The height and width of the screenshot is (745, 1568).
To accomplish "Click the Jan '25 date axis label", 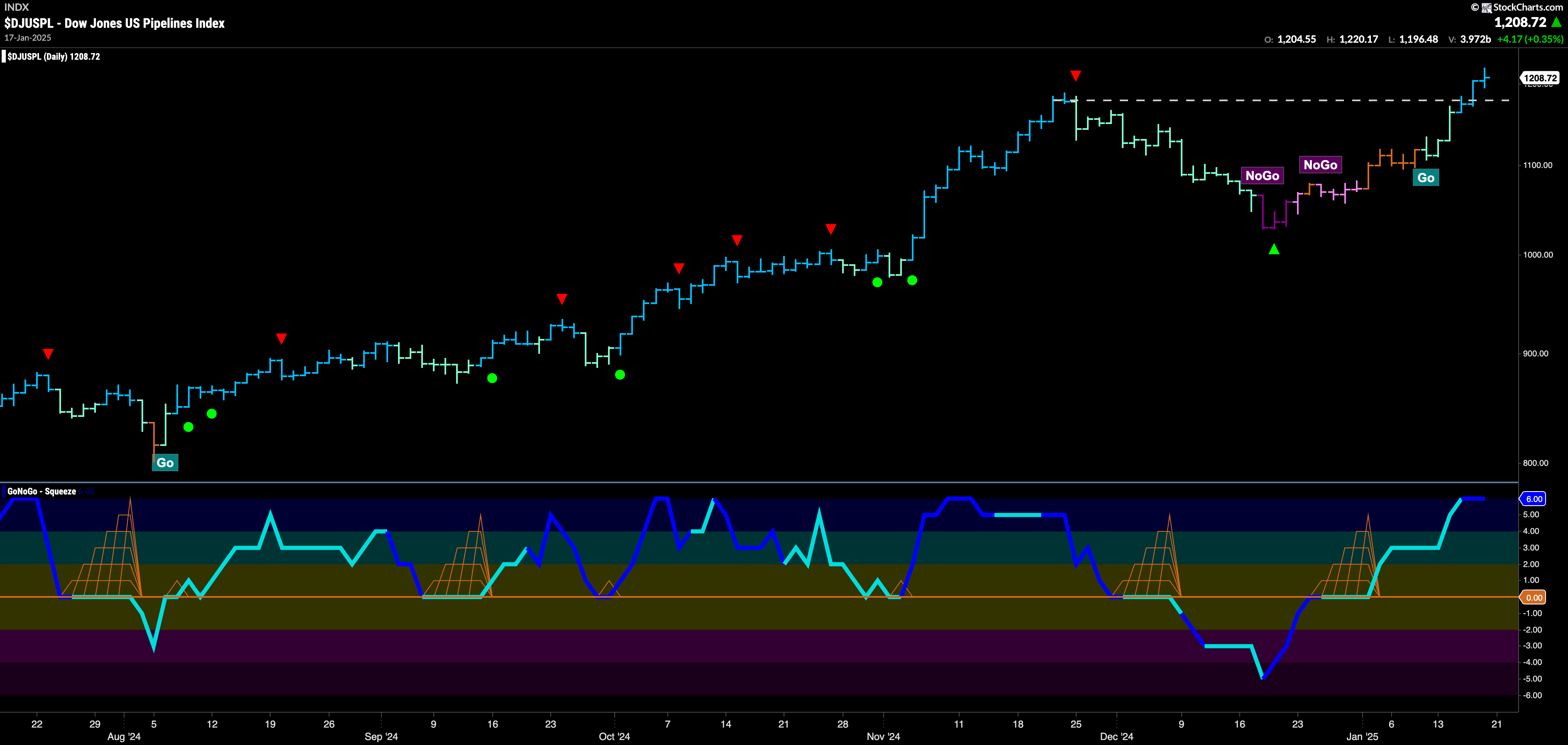I will pos(1362,736).
